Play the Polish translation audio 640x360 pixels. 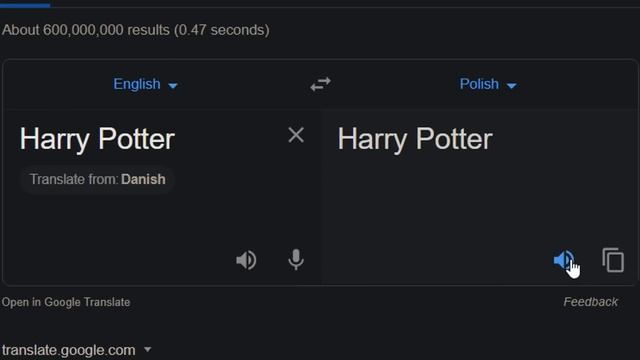[x=564, y=260]
